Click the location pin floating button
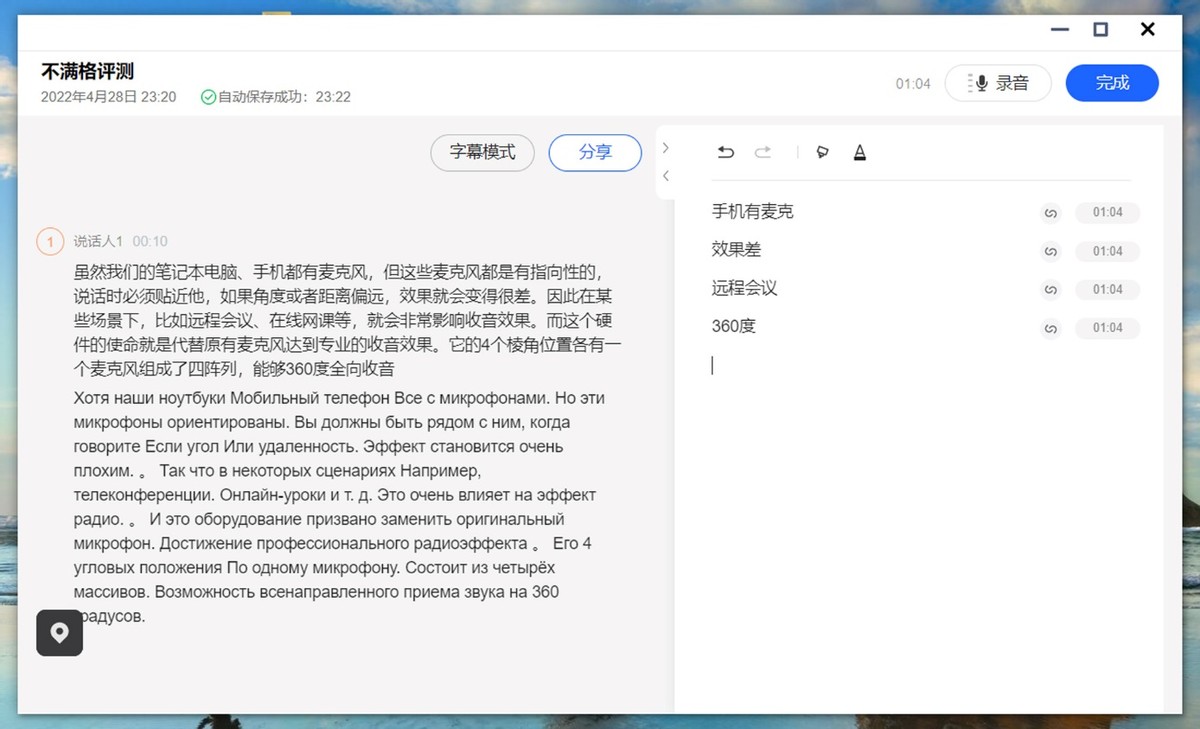This screenshot has height=729, width=1200. [x=60, y=633]
